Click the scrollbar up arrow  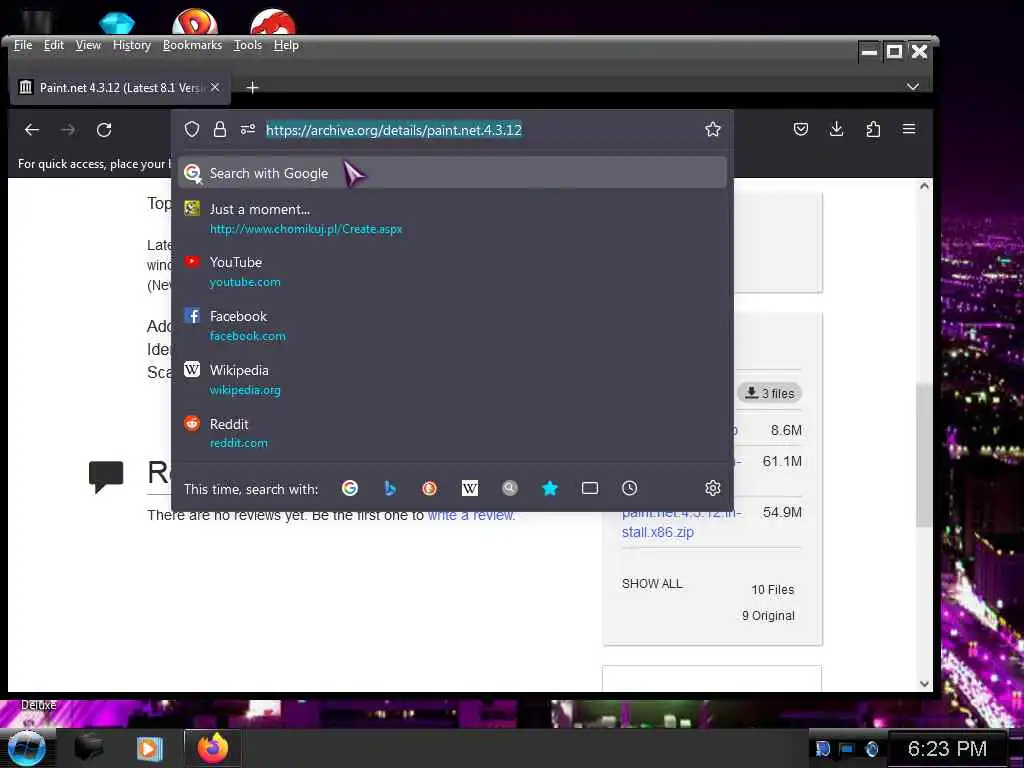pos(924,187)
